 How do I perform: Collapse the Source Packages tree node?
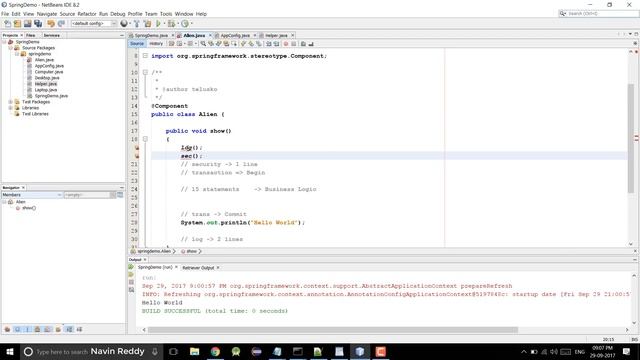point(11,48)
